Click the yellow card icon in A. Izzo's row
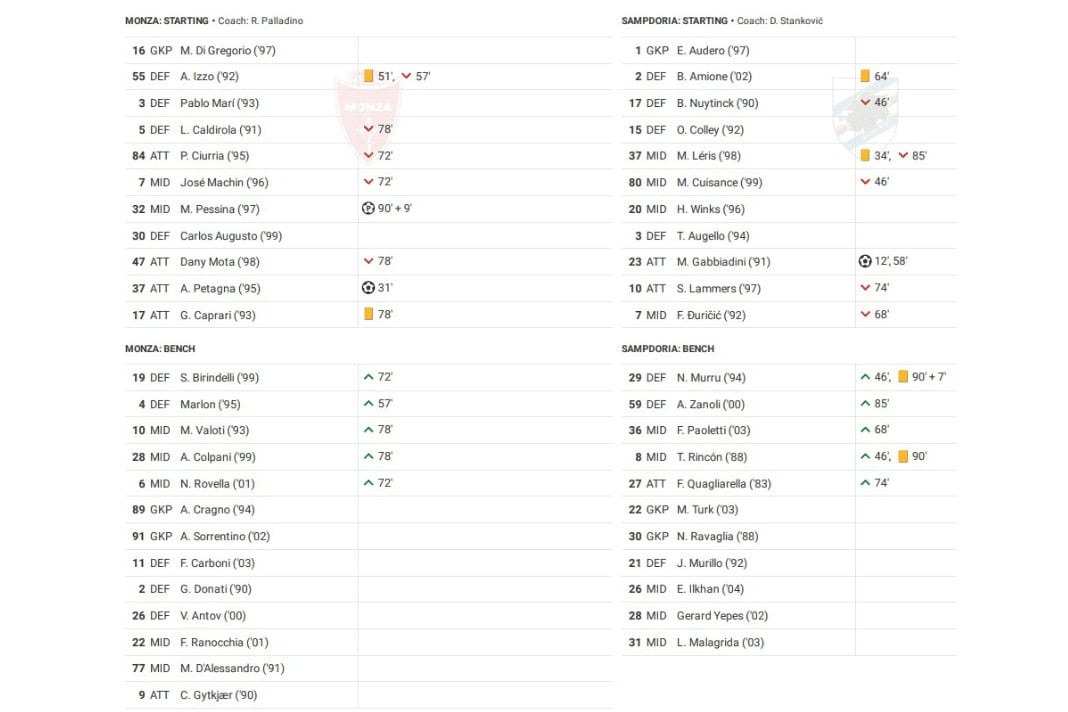This screenshot has width=1068, height=712. pyautogui.click(x=368, y=76)
